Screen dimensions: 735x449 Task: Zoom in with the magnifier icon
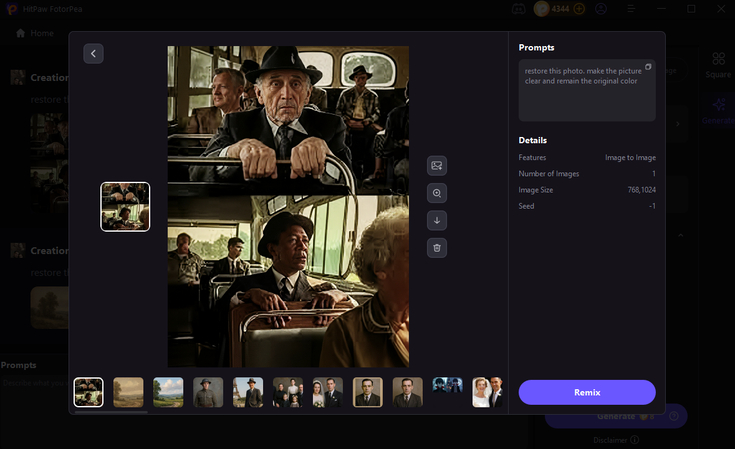pyautogui.click(x=437, y=193)
